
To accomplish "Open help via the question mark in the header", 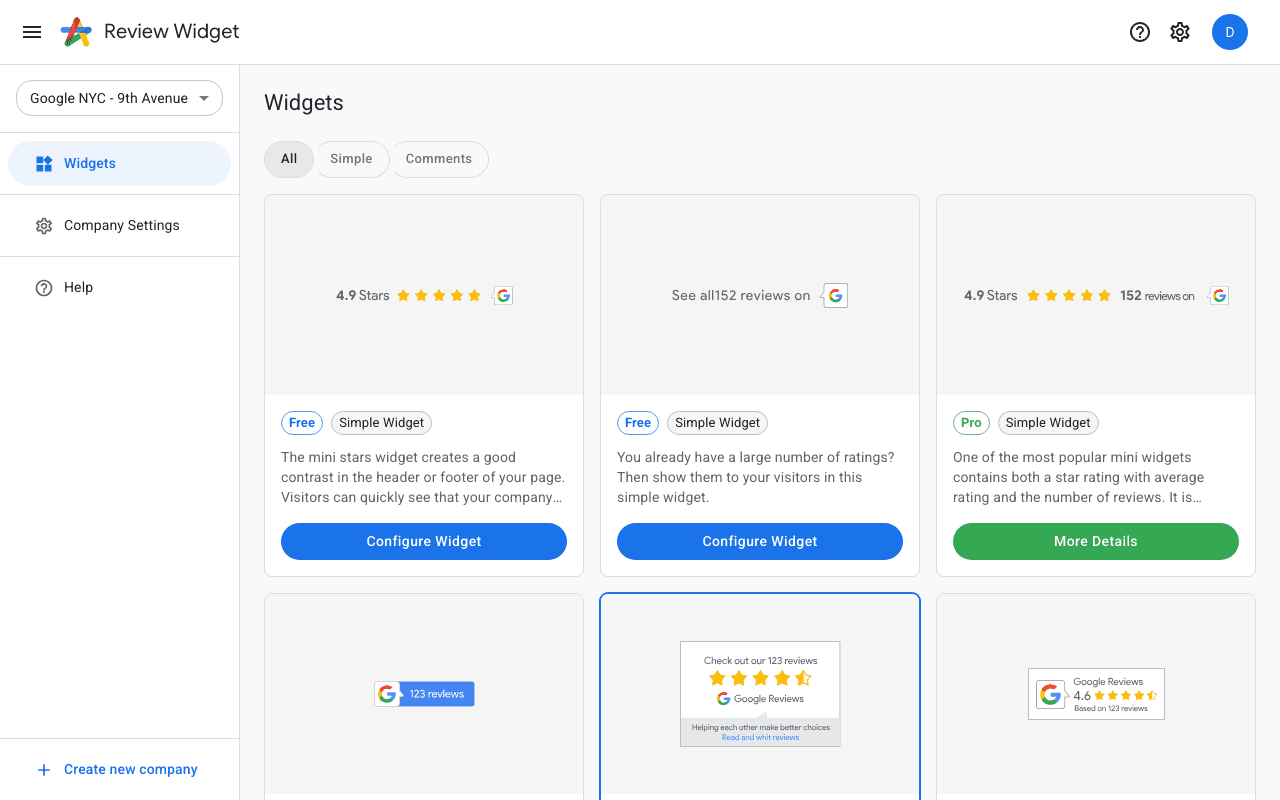I will (x=1140, y=32).
